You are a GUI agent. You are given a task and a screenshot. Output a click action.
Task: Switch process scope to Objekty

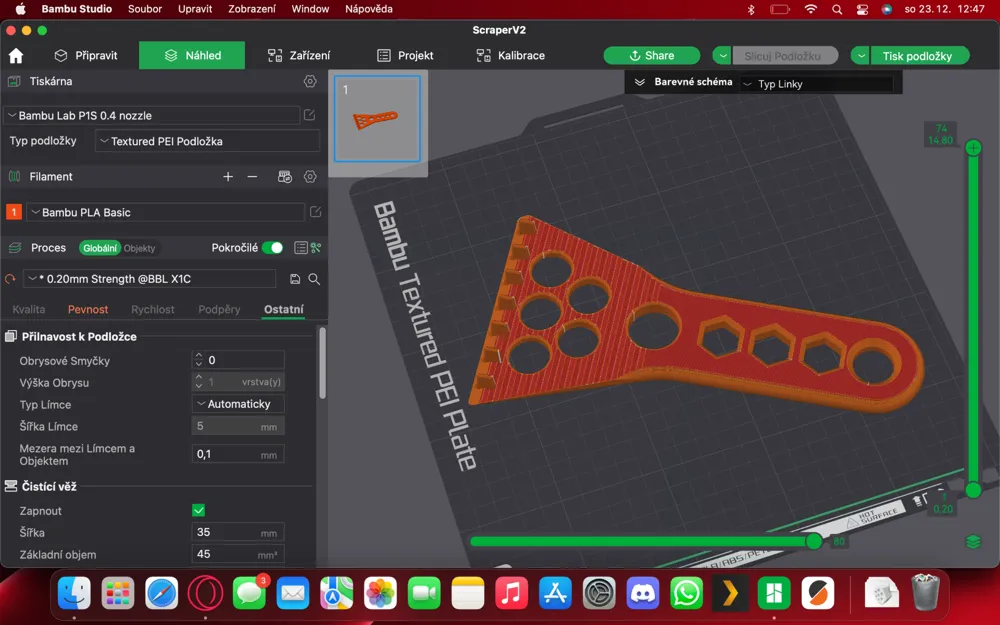(139, 248)
